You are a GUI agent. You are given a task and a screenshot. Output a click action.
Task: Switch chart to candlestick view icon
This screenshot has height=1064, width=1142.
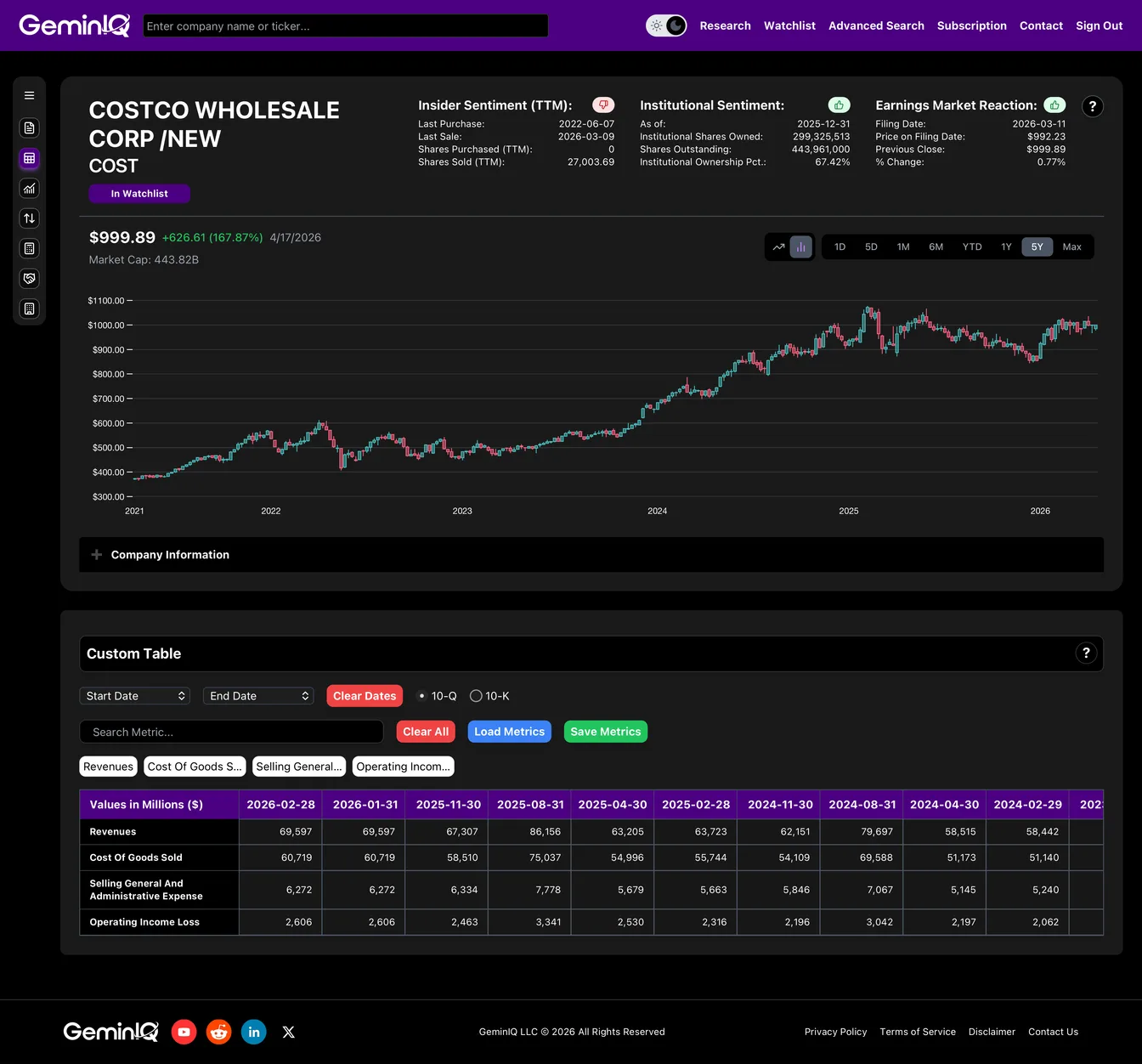click(x=801, y=247)
